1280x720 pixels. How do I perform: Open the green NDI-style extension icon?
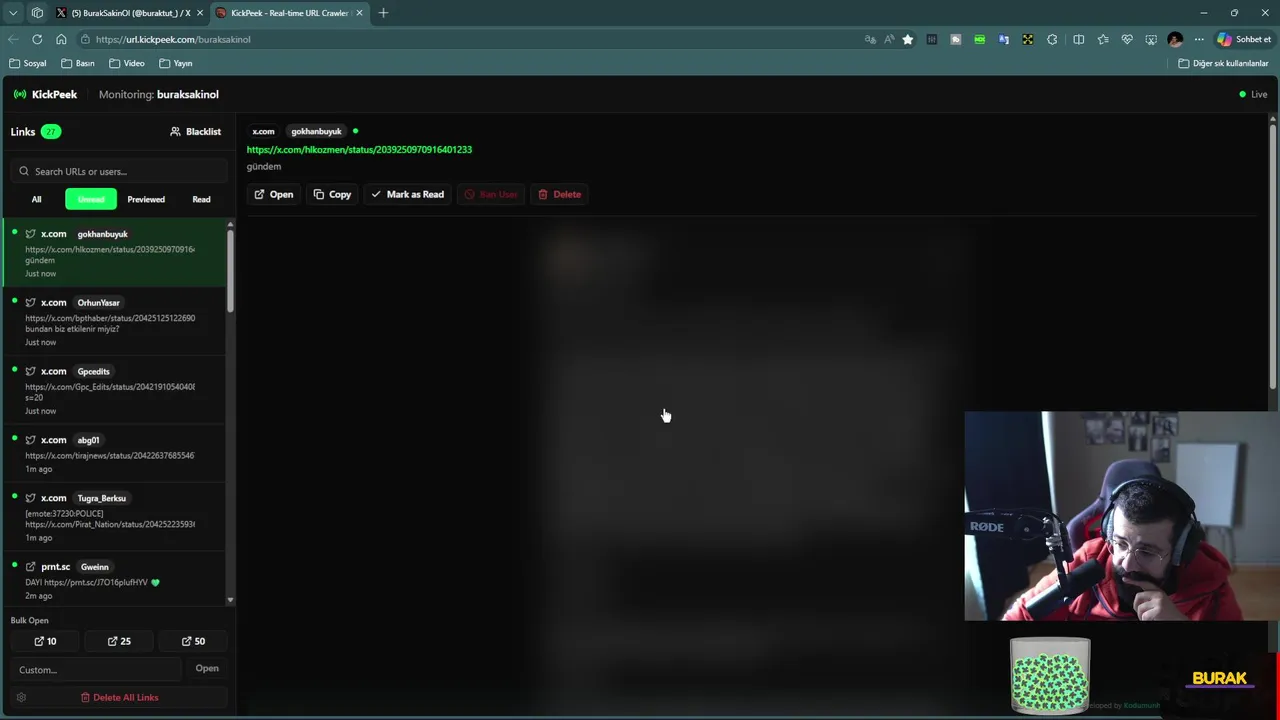[980, 39]
